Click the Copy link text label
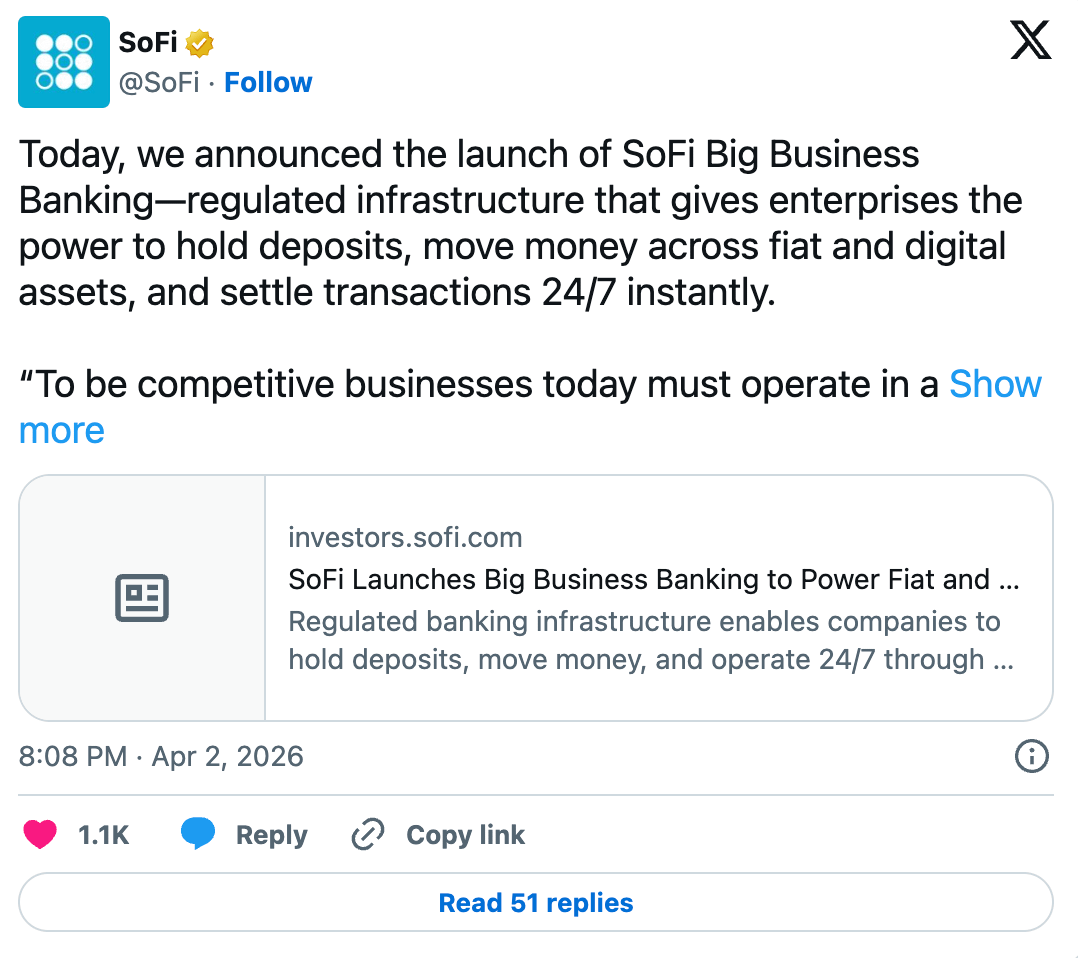This screenshot has height=958, width=1078. point(465,835)
